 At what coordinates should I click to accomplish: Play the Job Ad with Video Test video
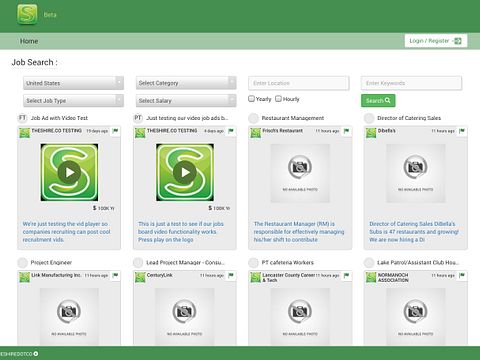(69, 172)
